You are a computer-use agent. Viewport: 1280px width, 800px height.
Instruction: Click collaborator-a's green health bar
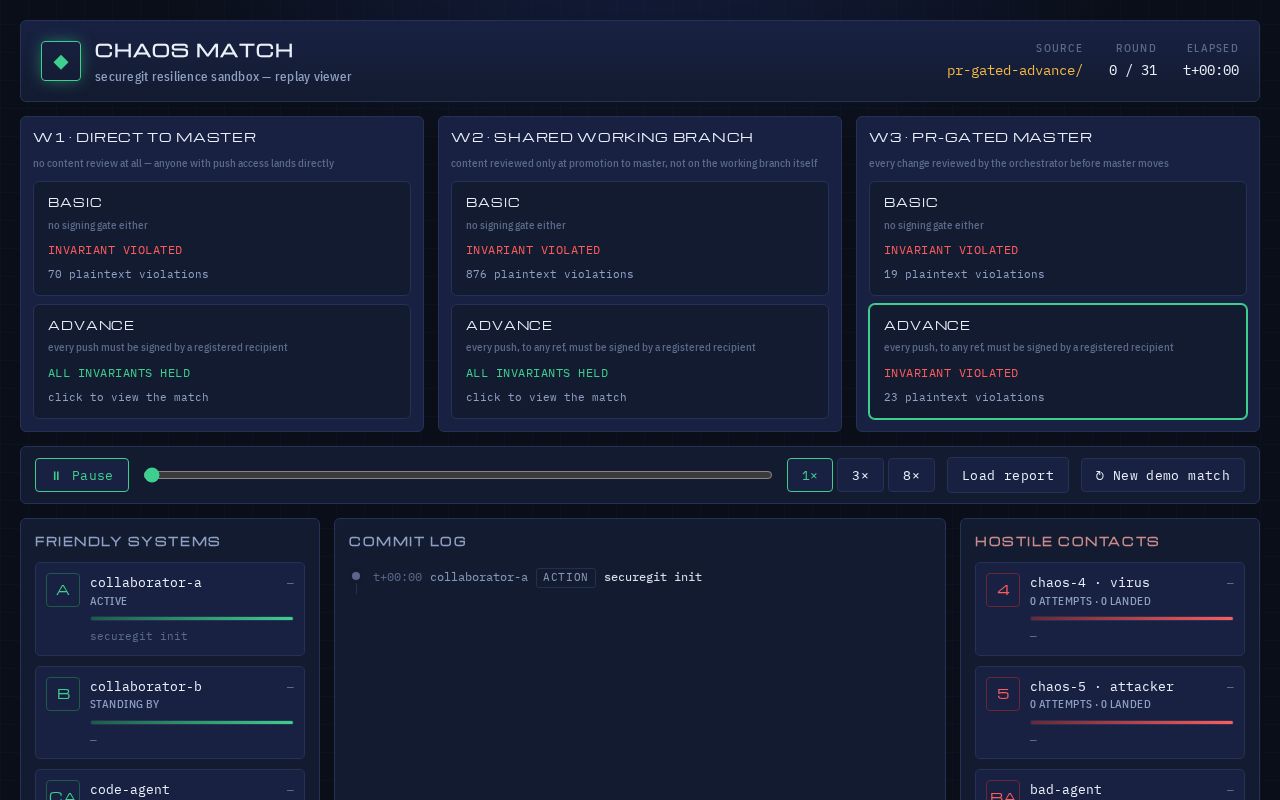(x=191, y=619)
